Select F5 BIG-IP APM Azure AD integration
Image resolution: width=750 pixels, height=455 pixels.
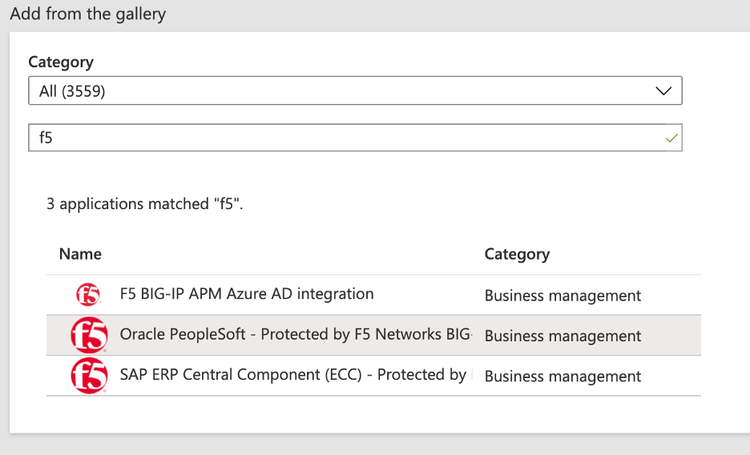pos(246,294)
